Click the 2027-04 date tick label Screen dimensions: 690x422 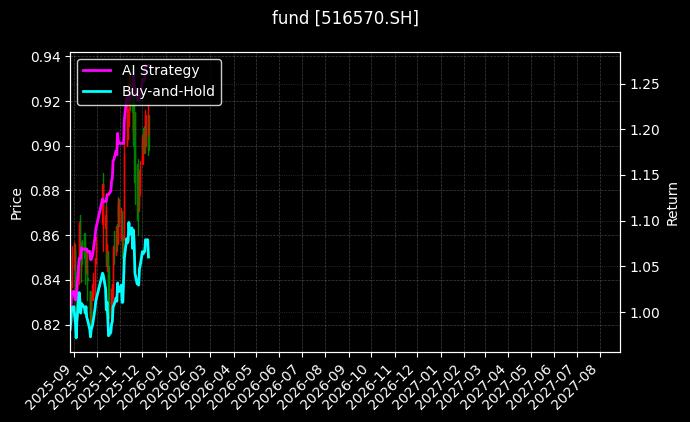482,386
